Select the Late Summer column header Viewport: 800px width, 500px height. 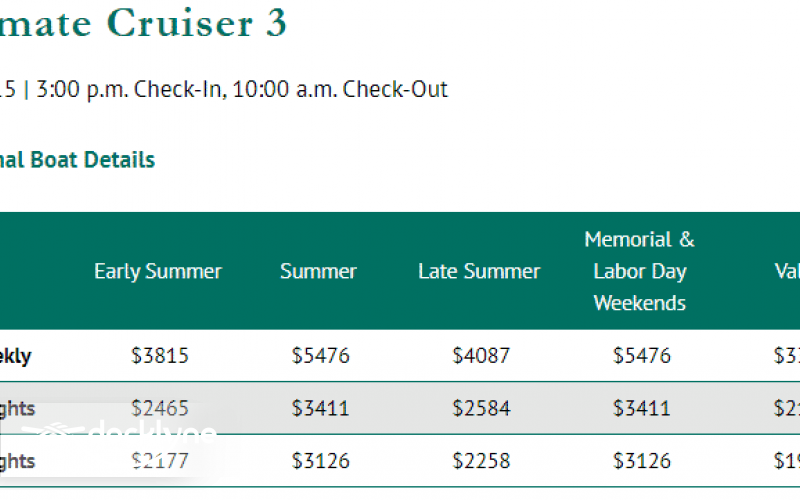pyautogui.click(x=479, y=271)
